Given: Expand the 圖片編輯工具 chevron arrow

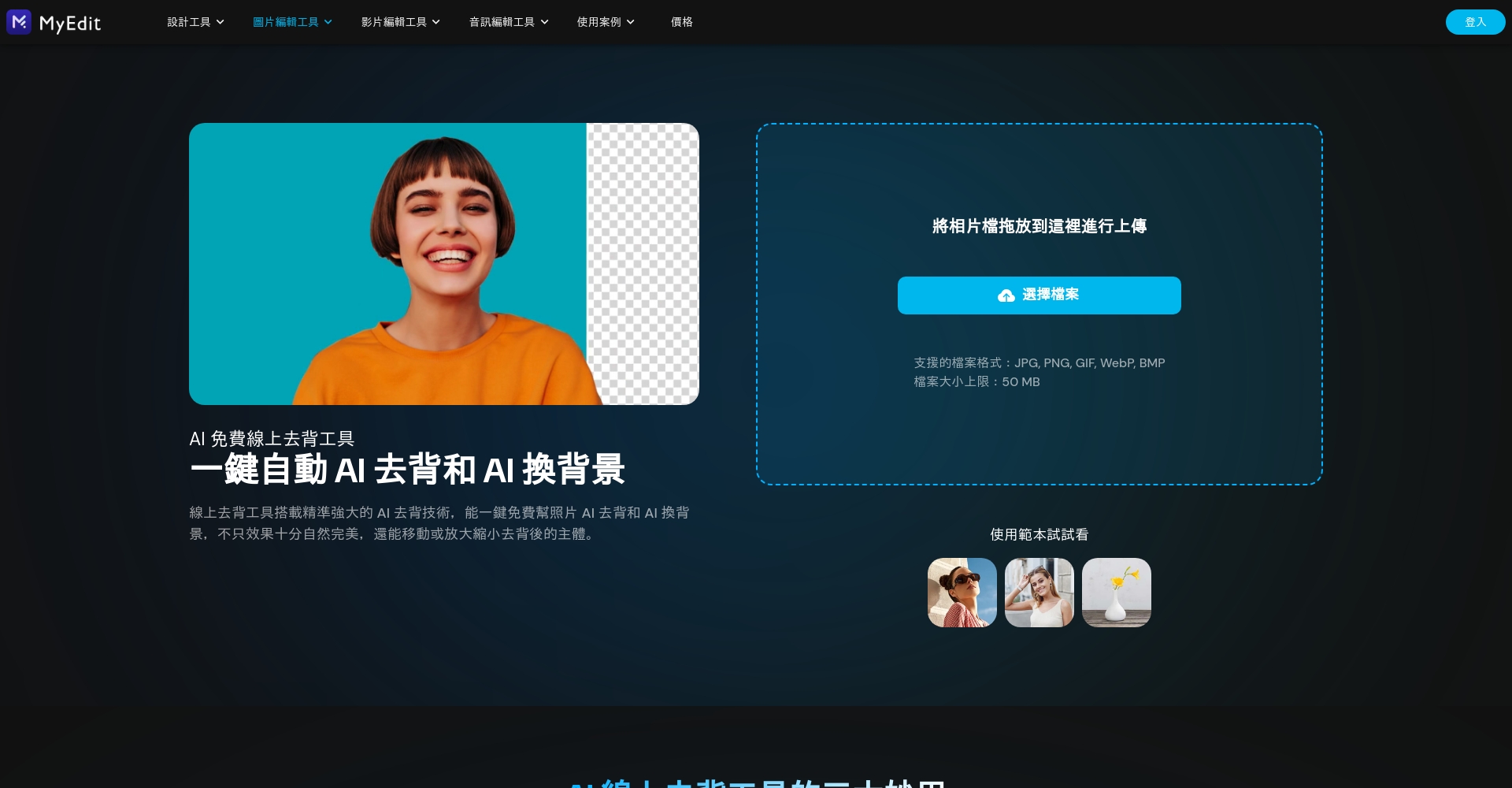Looking at the screenshot, I should click(328, 22).
